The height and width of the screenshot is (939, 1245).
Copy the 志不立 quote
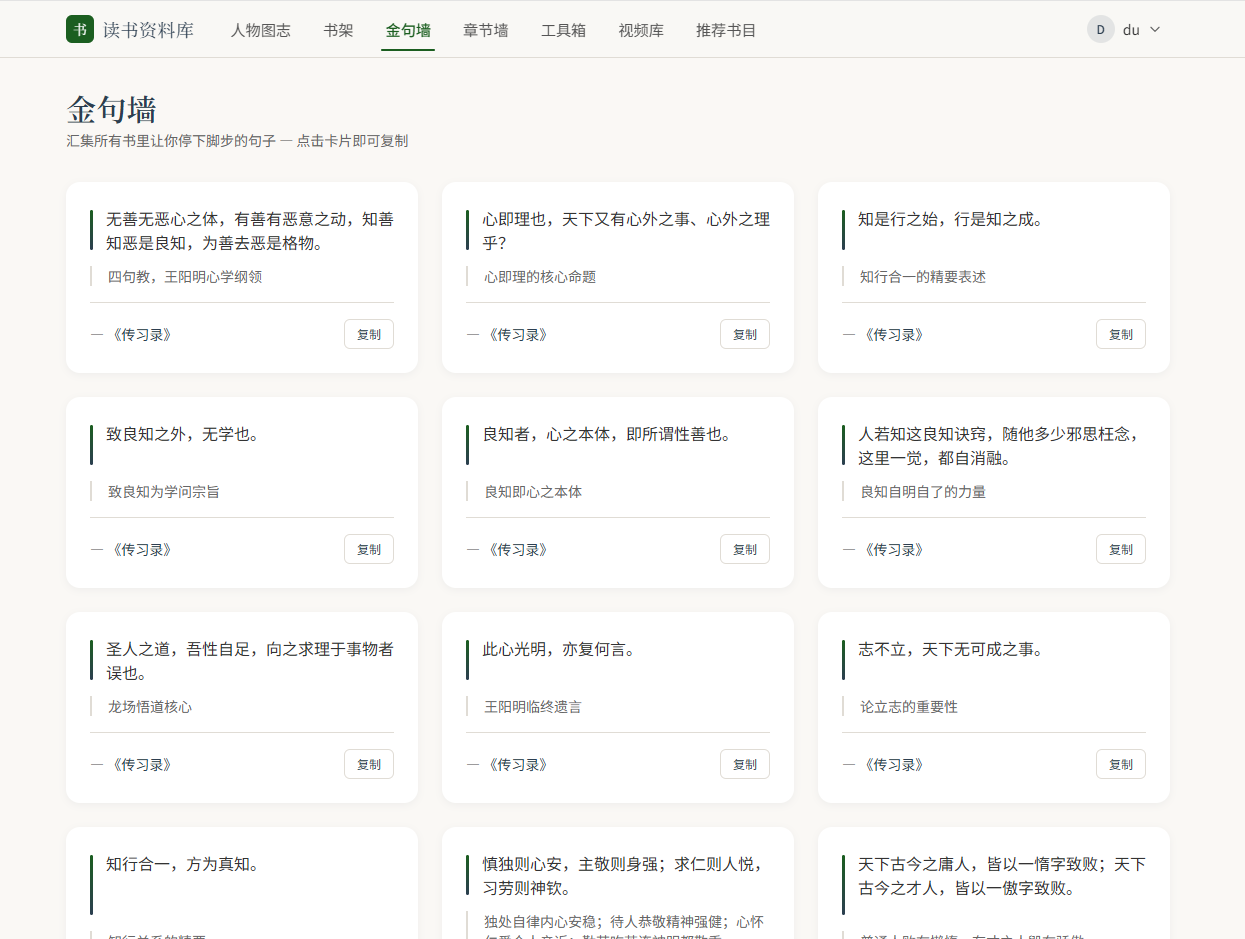(1121, 764)
